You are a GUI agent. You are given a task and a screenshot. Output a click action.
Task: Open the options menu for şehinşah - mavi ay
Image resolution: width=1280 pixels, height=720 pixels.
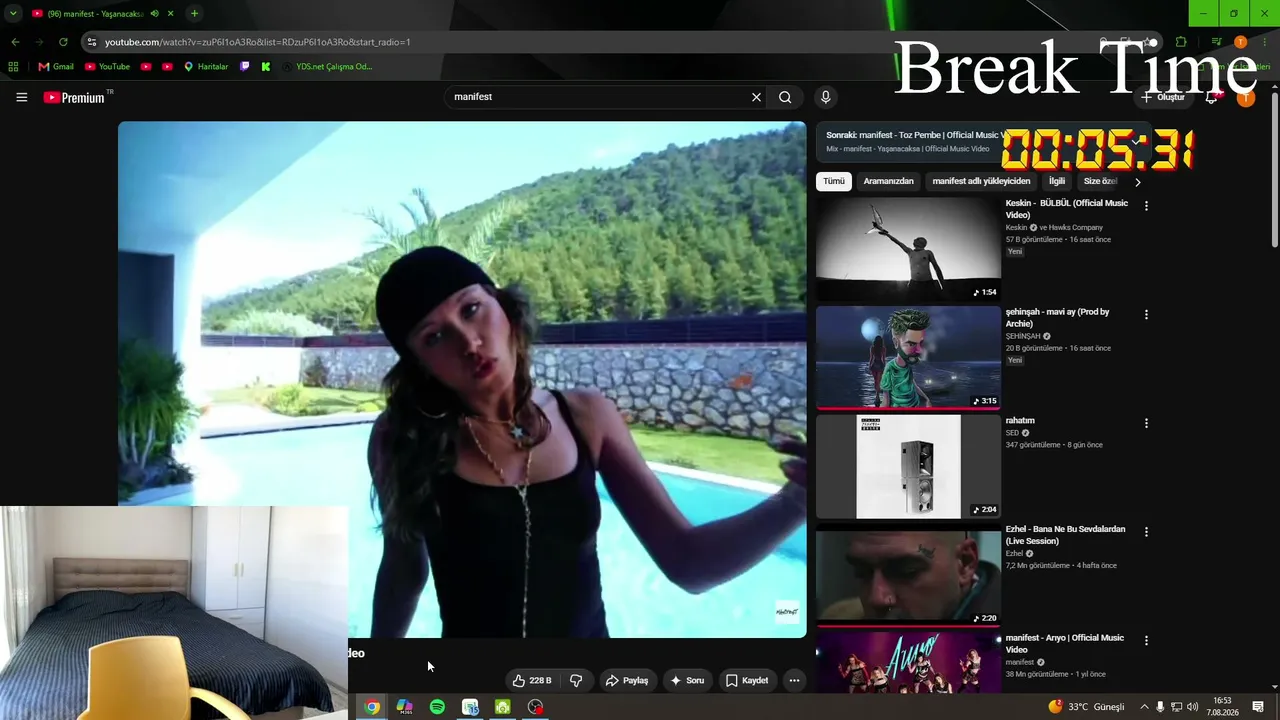[1146, 315]
